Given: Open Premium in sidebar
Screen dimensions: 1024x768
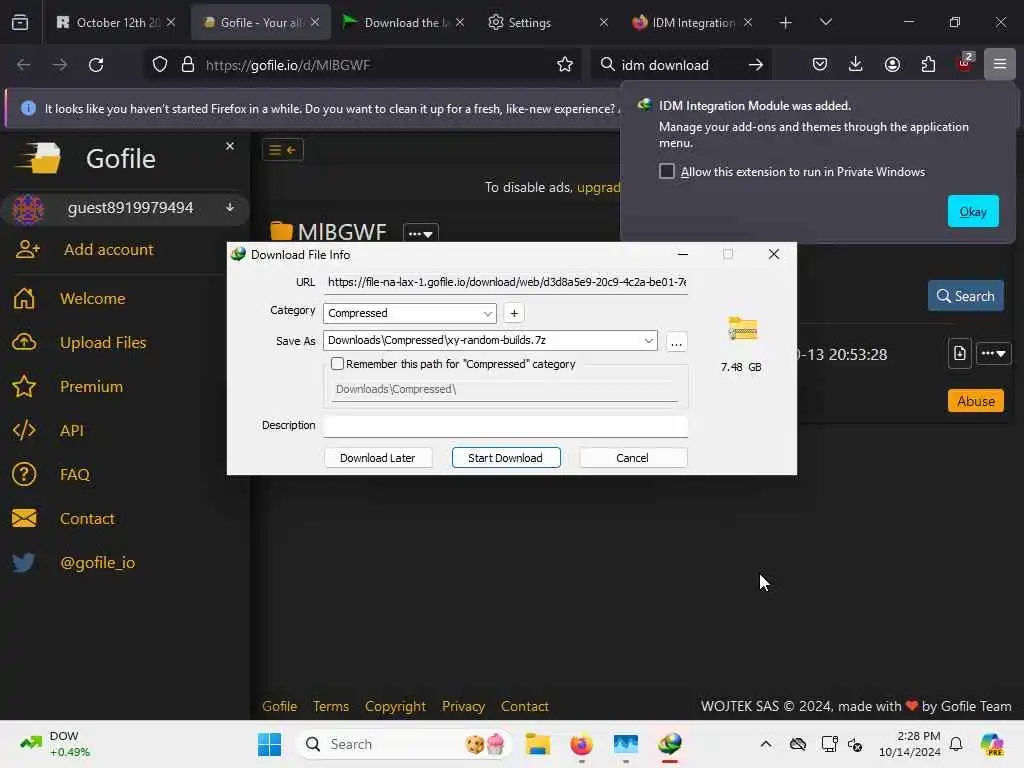Looking at the screenshot, I should point(91,387).
